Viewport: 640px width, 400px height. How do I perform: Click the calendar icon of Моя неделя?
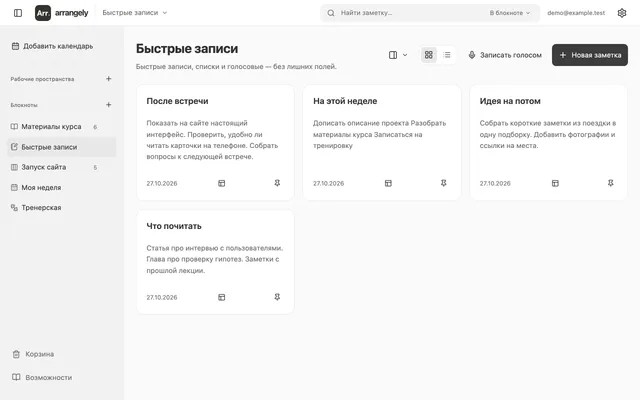click(x=14, y=187)
